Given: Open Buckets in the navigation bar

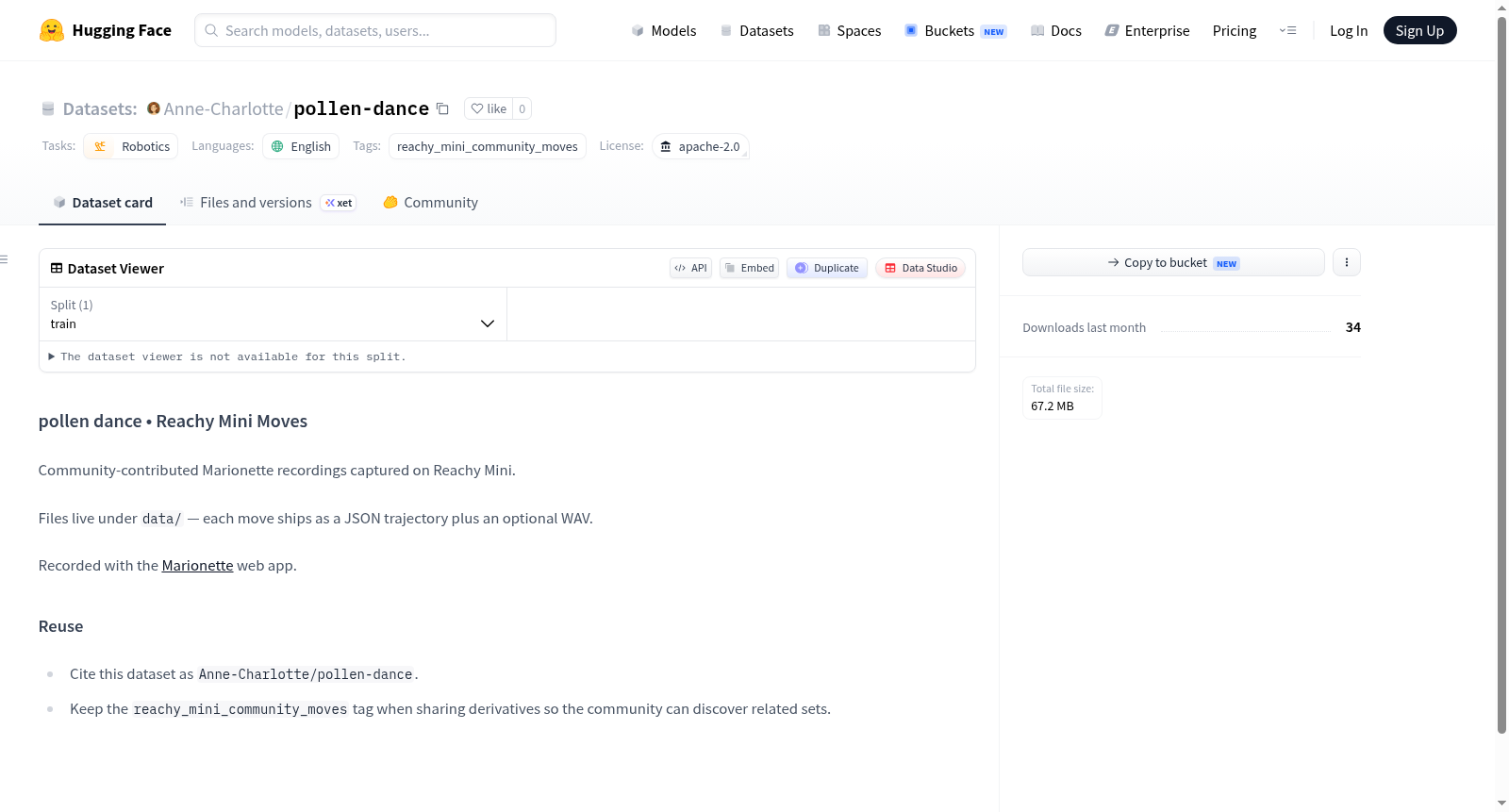Looking at the screenshot, I should click(x=955, y=30).
